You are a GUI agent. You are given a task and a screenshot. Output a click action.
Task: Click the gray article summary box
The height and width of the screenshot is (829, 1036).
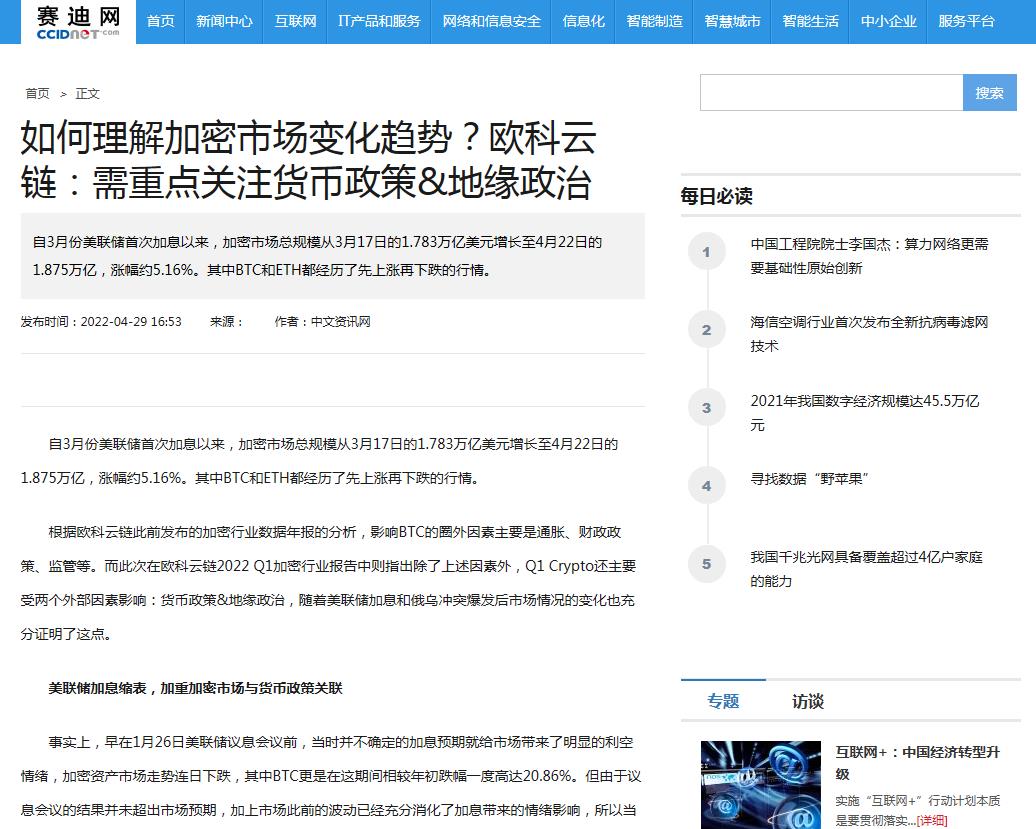point(332,256)
